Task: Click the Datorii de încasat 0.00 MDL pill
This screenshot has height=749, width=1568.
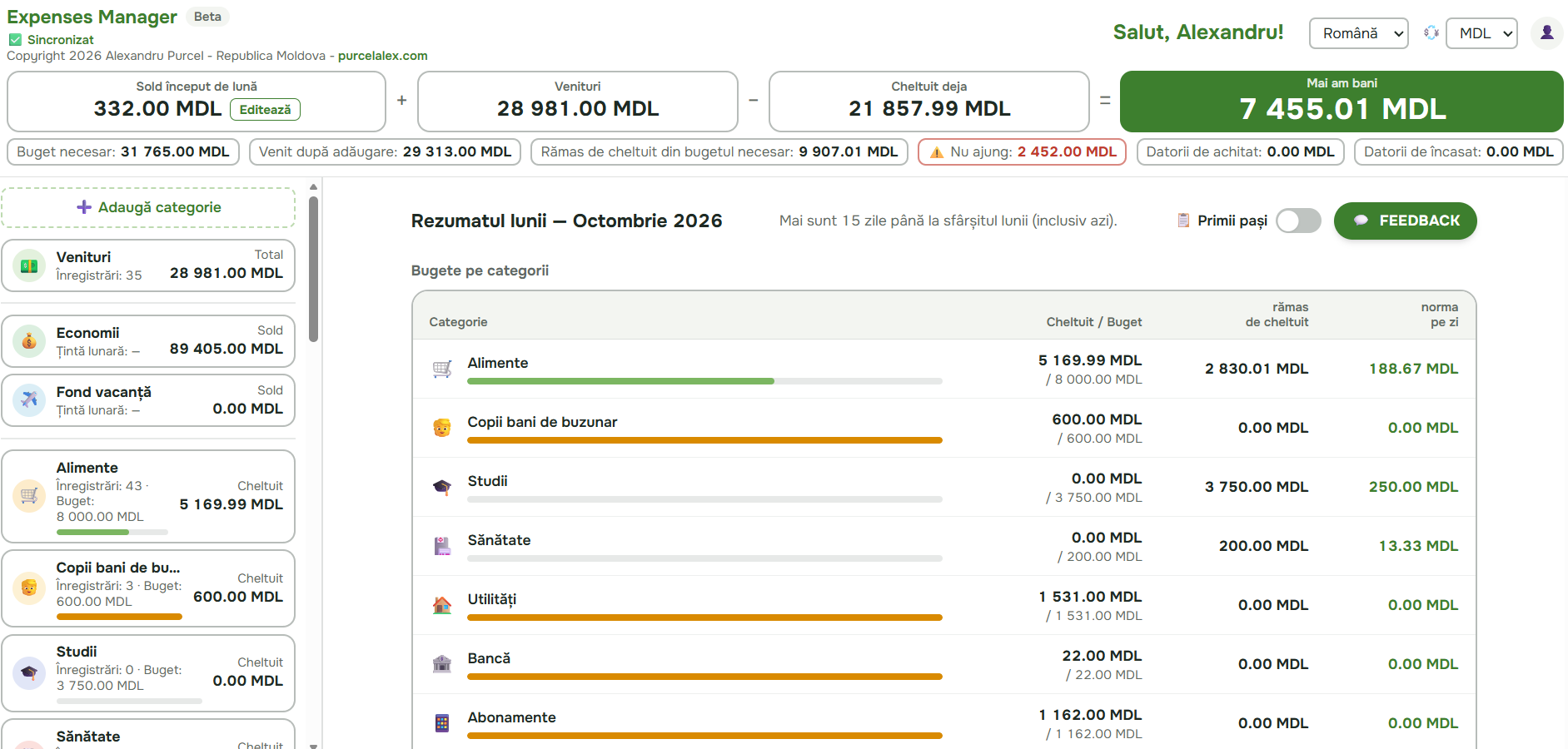Action: (1458, 152)
